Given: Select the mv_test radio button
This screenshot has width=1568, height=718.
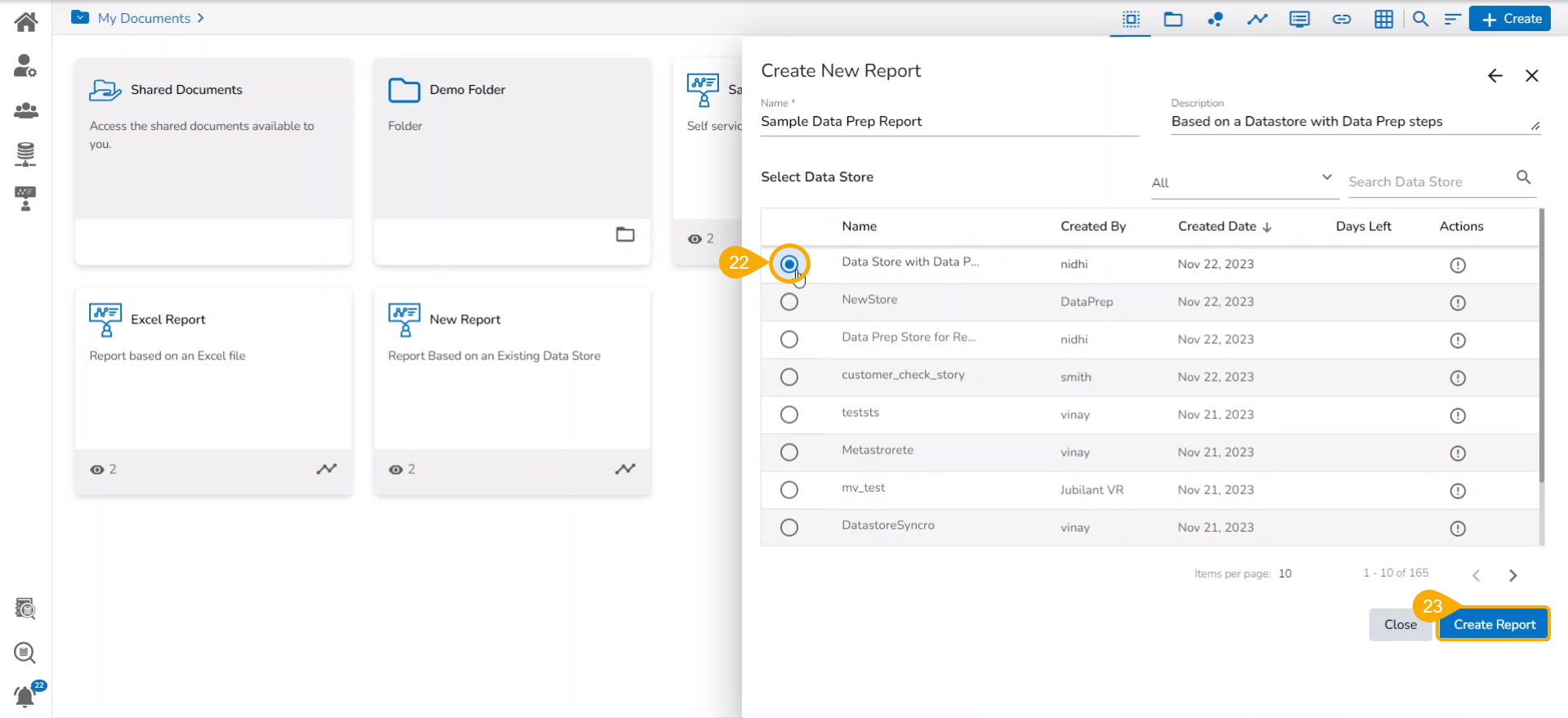Looking at the screenshot, I should tap(788, 490).
